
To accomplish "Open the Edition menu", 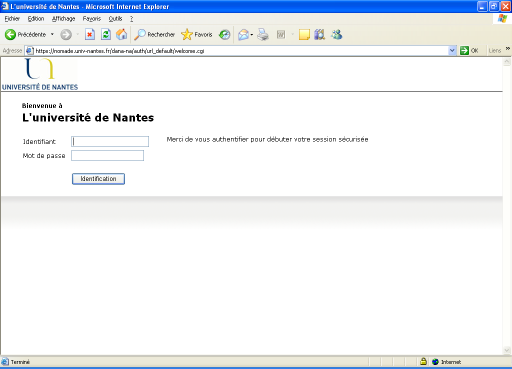I will point(36,19).
